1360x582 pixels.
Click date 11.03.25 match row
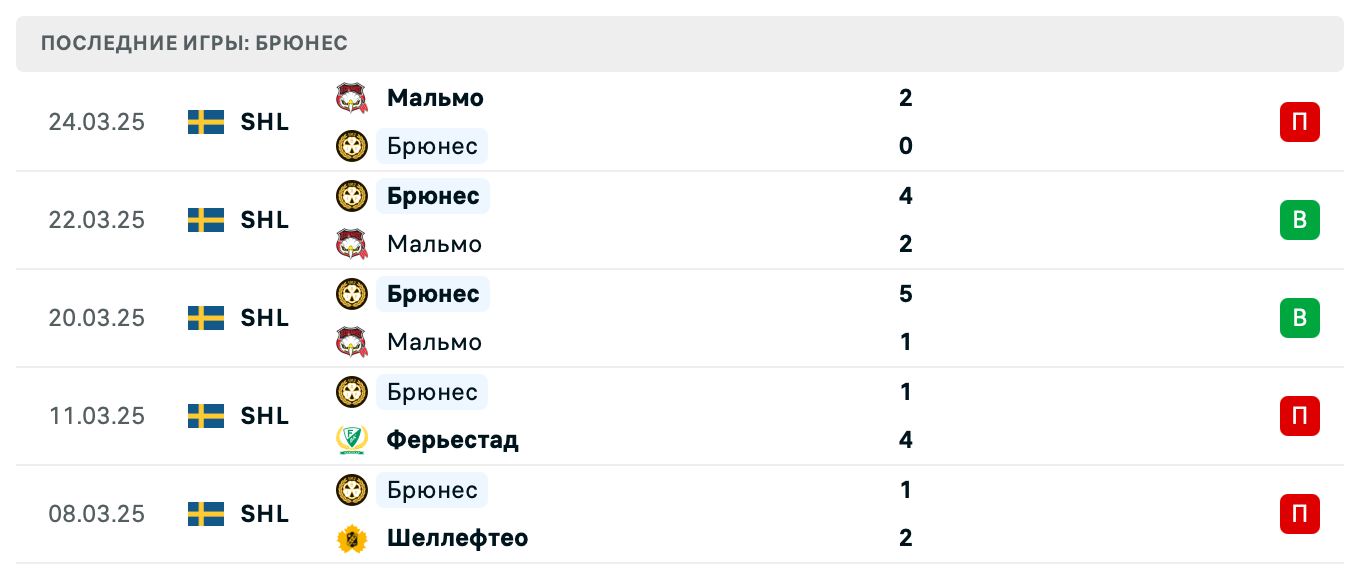pos(97,416)
